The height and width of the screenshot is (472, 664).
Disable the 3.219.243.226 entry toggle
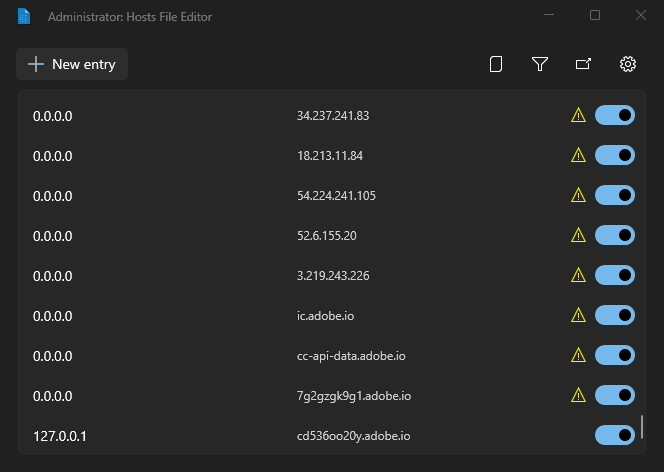[615, 275]
